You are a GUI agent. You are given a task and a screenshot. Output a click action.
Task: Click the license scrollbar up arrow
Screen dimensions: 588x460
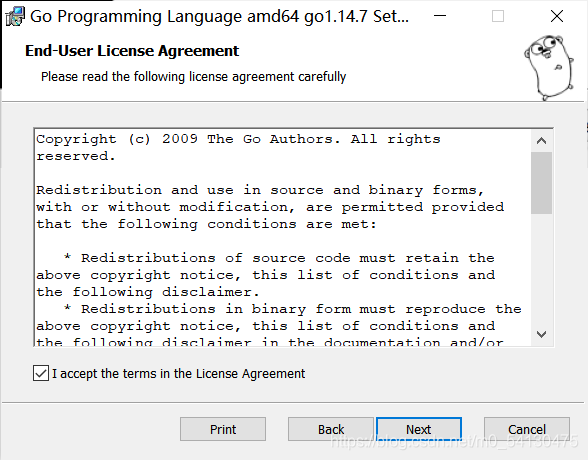(541, 141)
